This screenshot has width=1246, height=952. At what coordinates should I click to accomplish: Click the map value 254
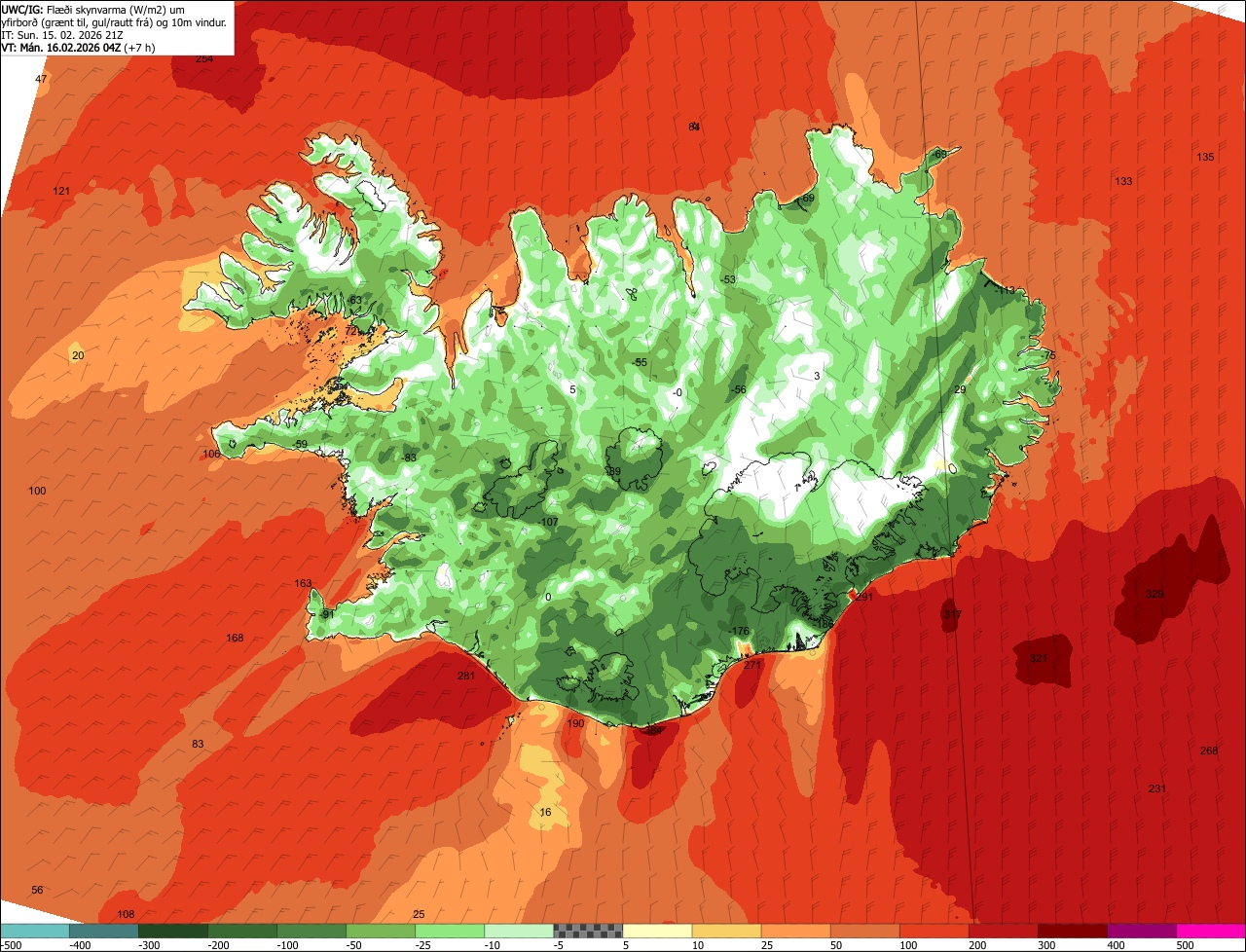pos(204,59)
